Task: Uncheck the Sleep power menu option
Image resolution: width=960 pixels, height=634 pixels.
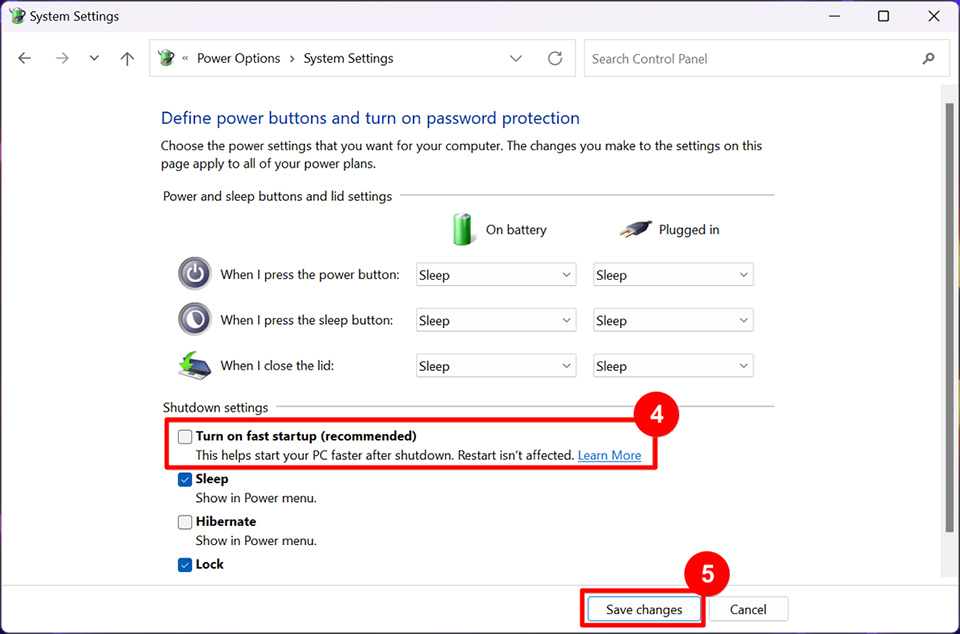Action: pos(184,479)
